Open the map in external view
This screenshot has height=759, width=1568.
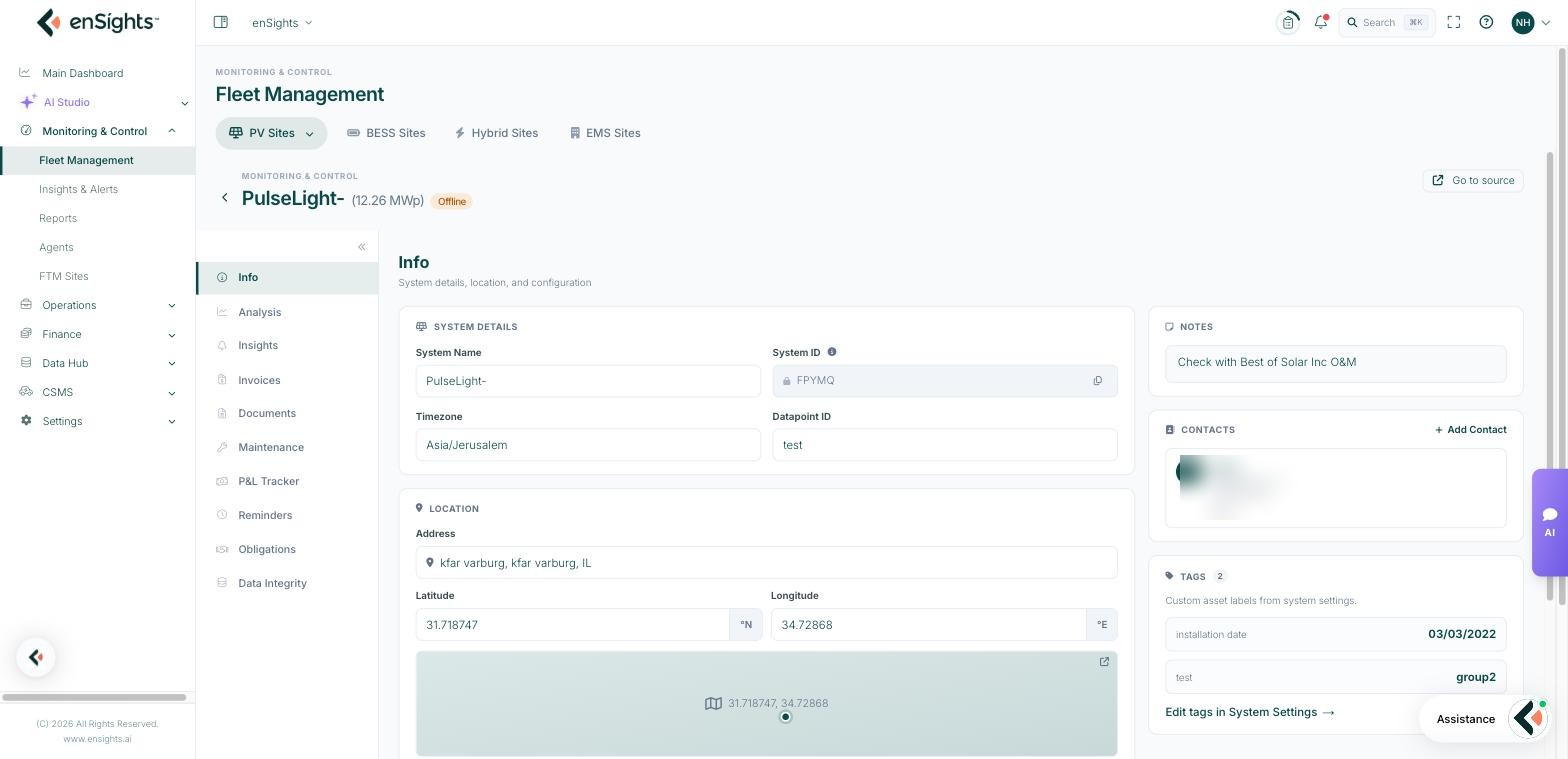pos(1104,662)
